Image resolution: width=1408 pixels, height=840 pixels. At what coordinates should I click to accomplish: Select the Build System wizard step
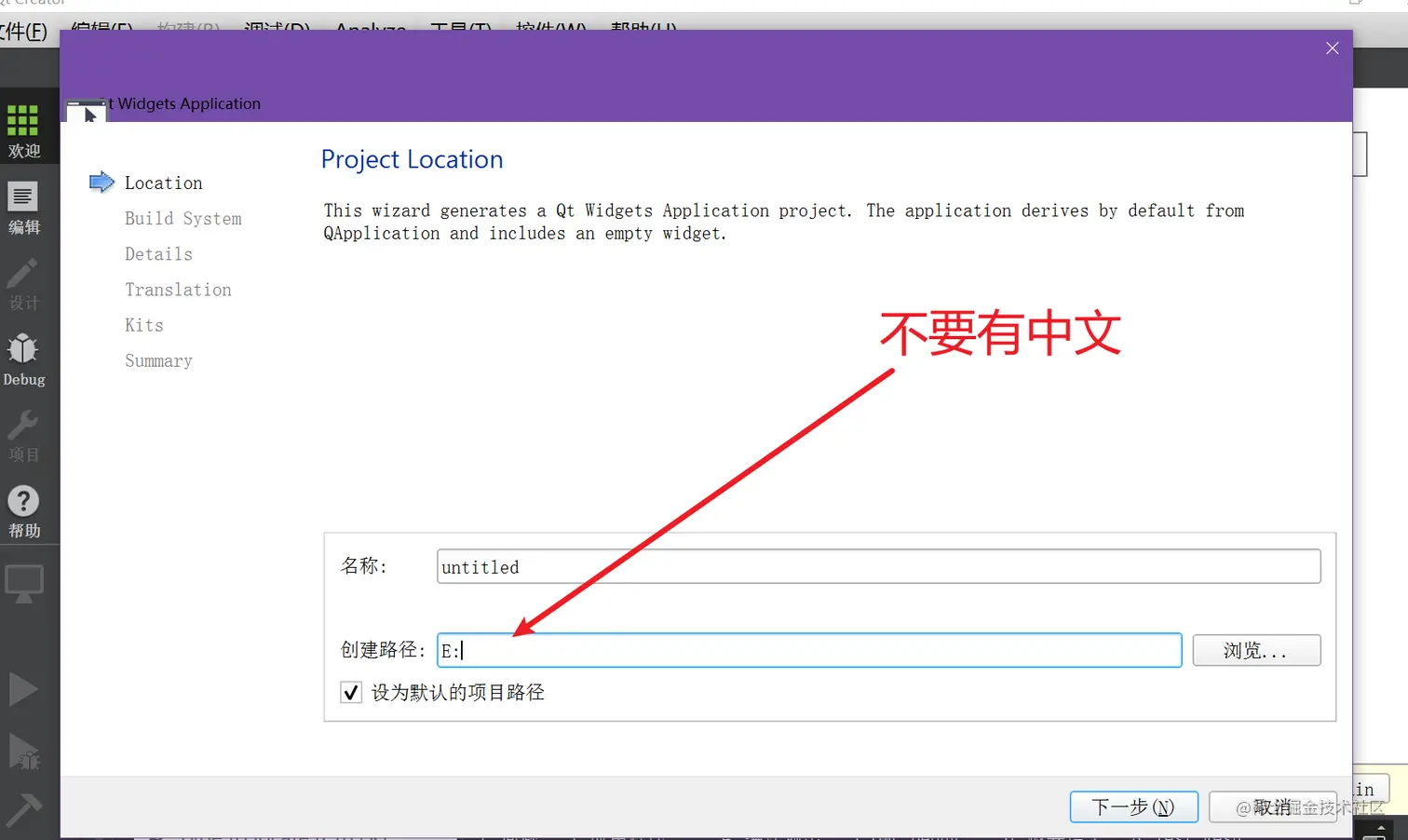[x=183, y=219]
